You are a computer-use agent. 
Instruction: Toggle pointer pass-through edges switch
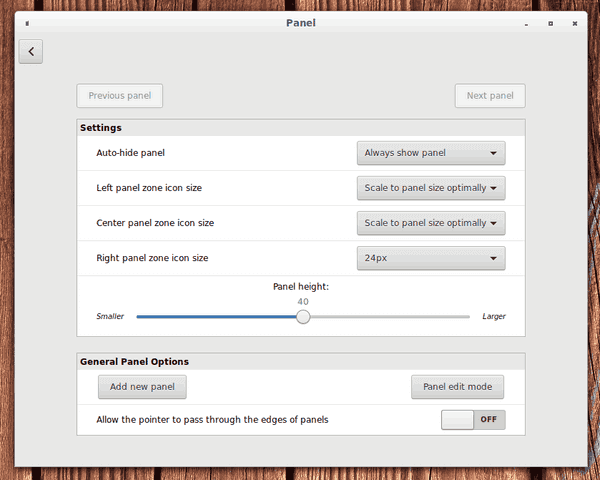coord(473,420)
